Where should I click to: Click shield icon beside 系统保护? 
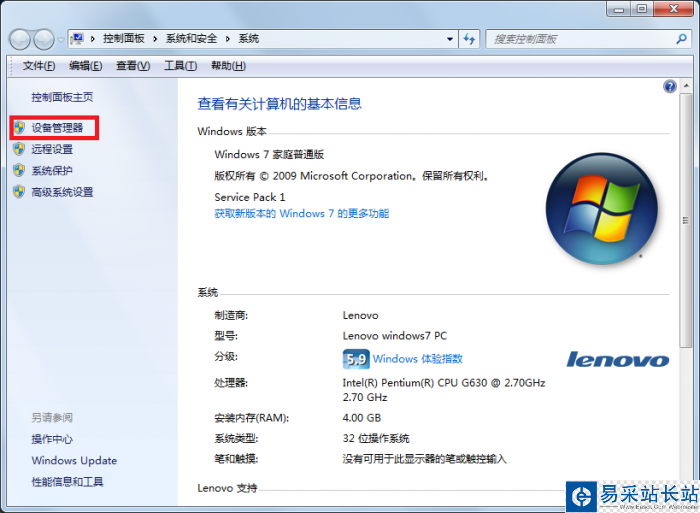coord(19,170)
